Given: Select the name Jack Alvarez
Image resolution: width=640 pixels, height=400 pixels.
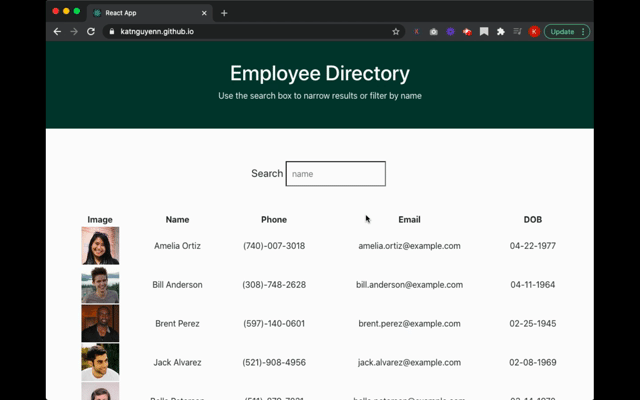Looking at the screenshot, I should (x=177, y=362).
